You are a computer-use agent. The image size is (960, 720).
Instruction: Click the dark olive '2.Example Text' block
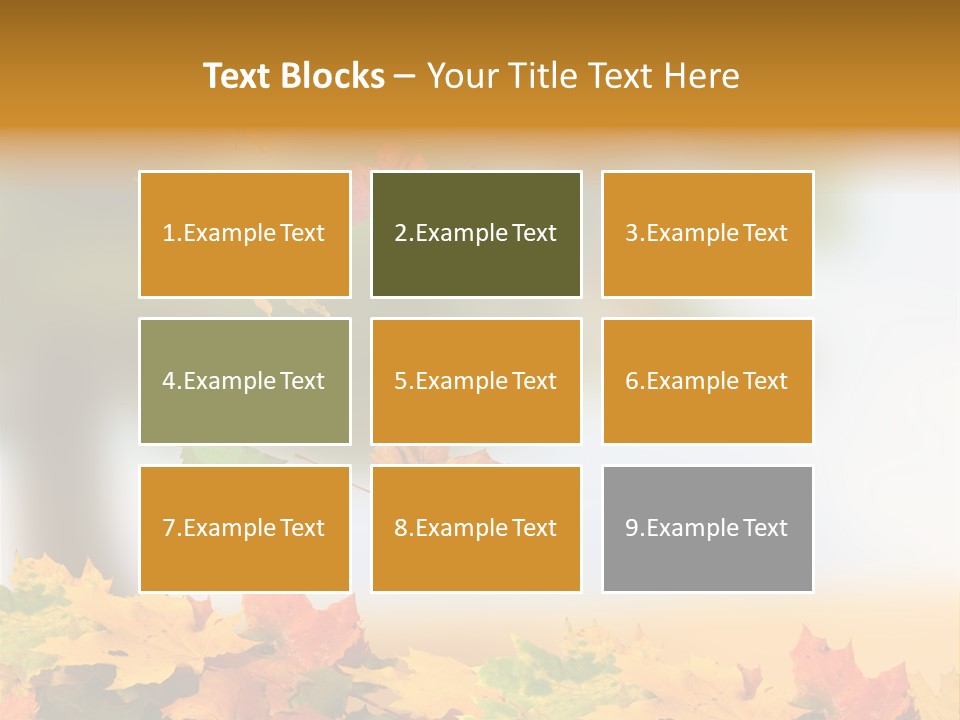click(476, 234)
